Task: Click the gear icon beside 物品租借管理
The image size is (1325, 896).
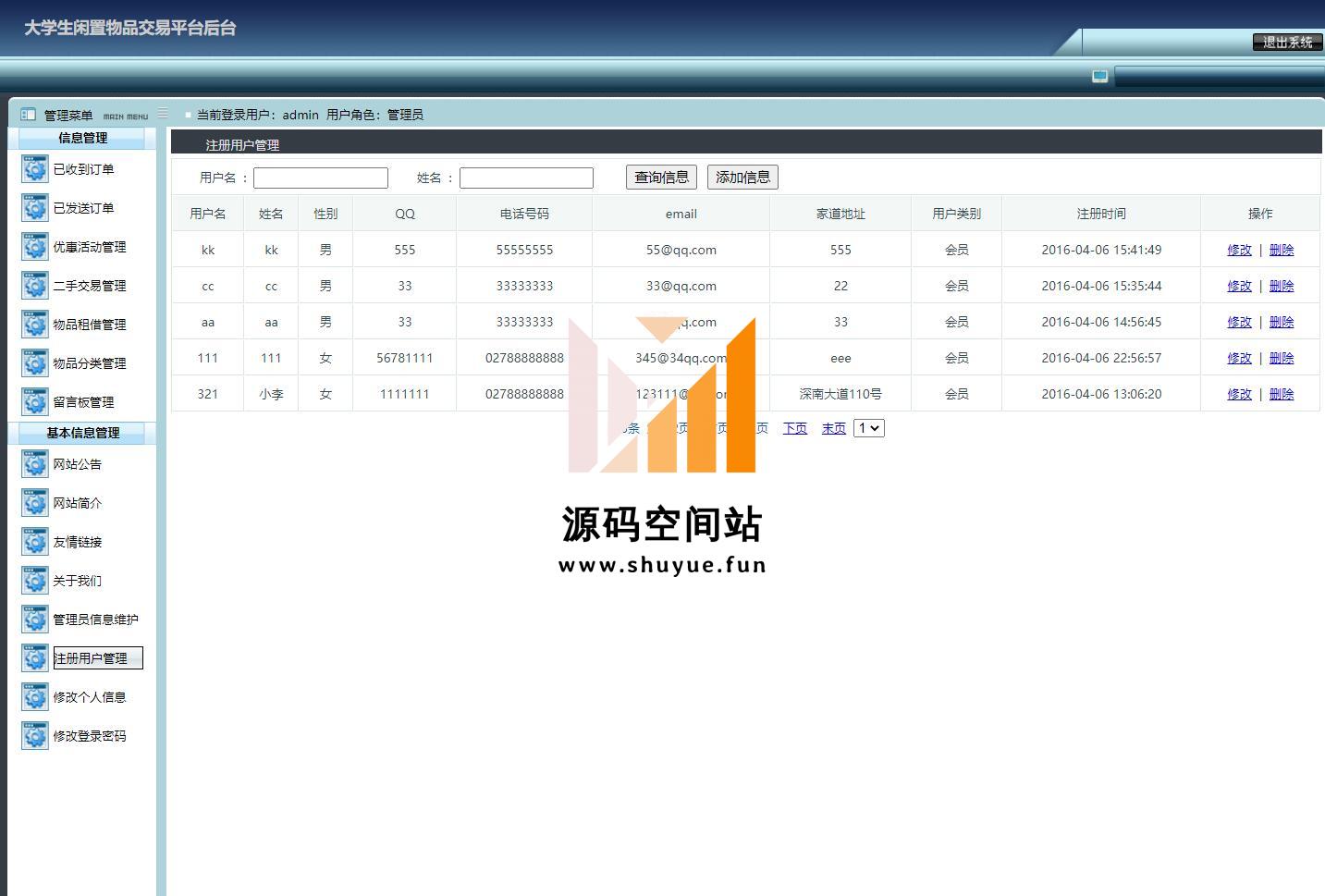Action: click(x=34, y=325)
